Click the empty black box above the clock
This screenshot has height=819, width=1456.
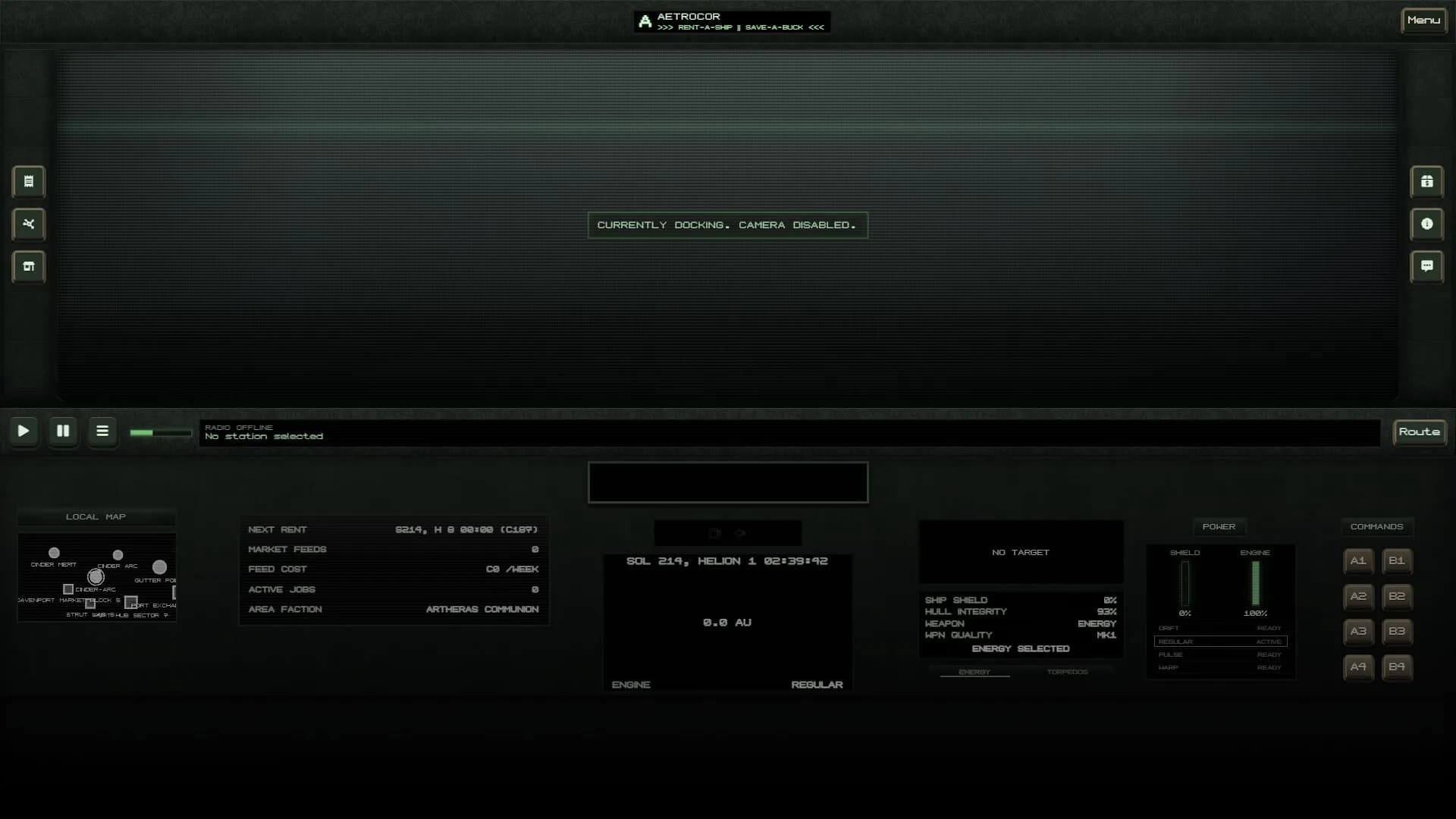tap(728, 482)
